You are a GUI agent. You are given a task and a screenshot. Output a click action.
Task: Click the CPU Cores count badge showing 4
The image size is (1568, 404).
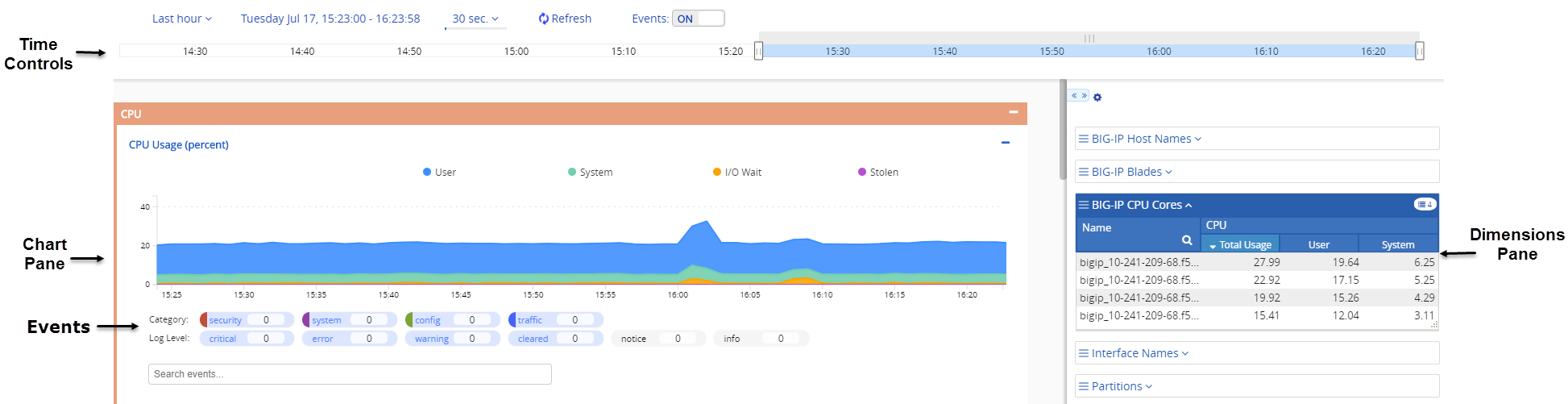coord(1425,204)
